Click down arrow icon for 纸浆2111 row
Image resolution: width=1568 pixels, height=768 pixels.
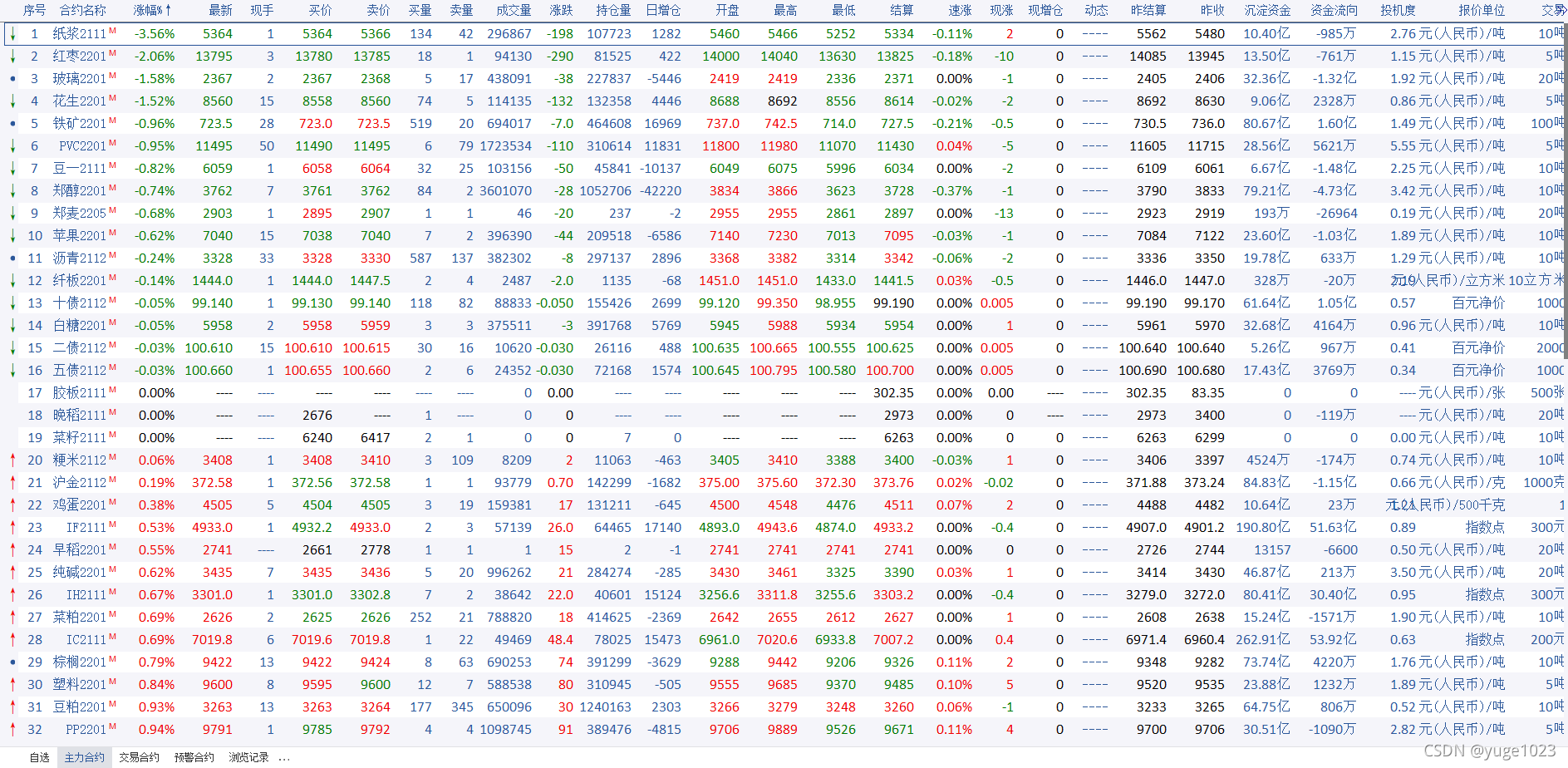coord(12,34)
